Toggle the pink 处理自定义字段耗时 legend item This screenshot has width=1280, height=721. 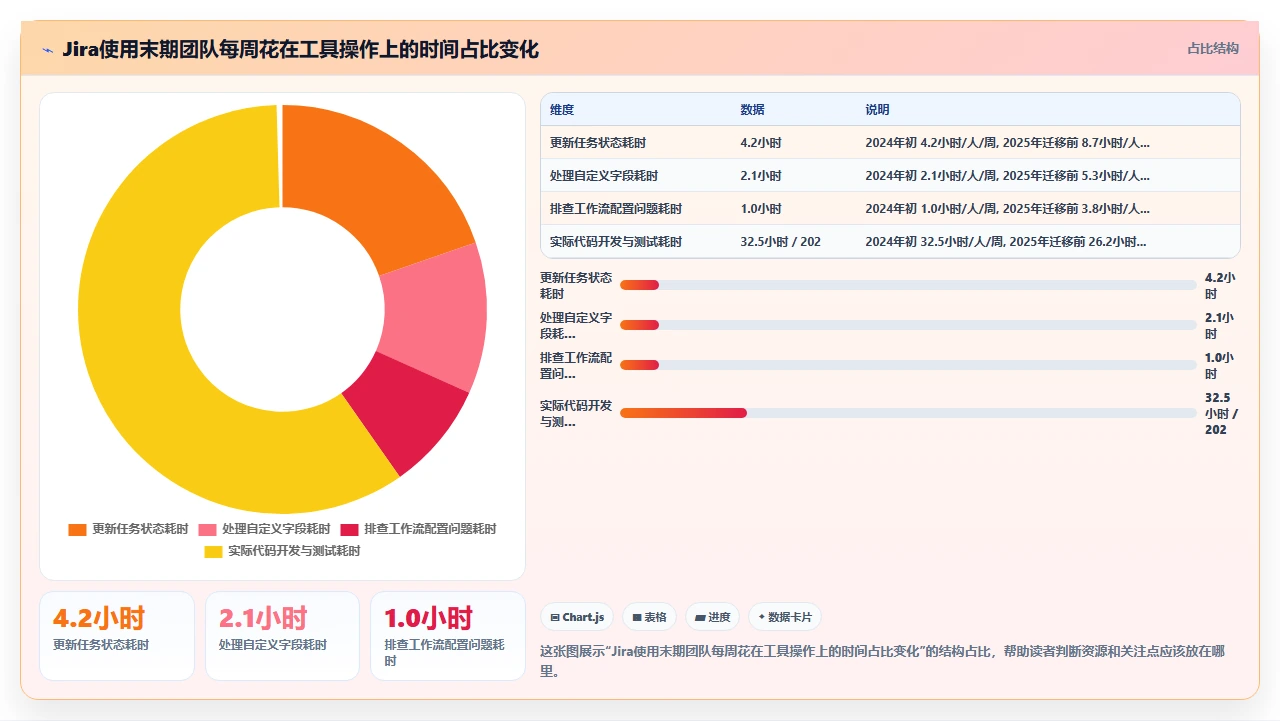264,529
